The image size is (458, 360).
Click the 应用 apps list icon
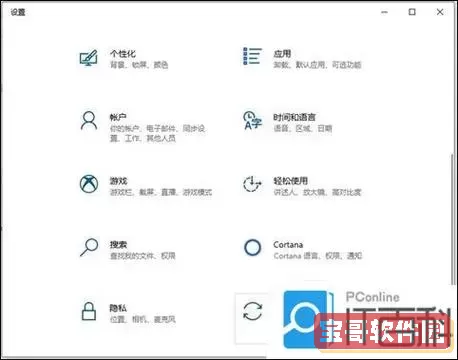click(252, 56)
